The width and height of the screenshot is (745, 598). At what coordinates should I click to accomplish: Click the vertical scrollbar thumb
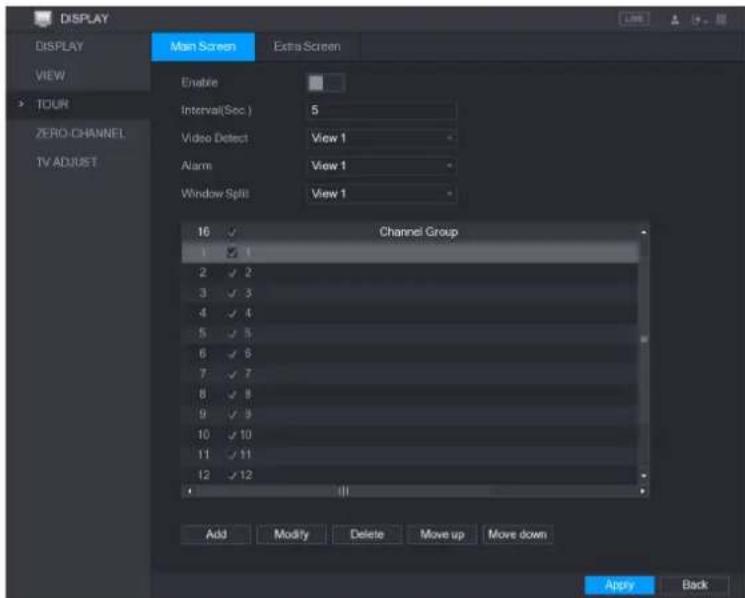(x=644, y=340)
